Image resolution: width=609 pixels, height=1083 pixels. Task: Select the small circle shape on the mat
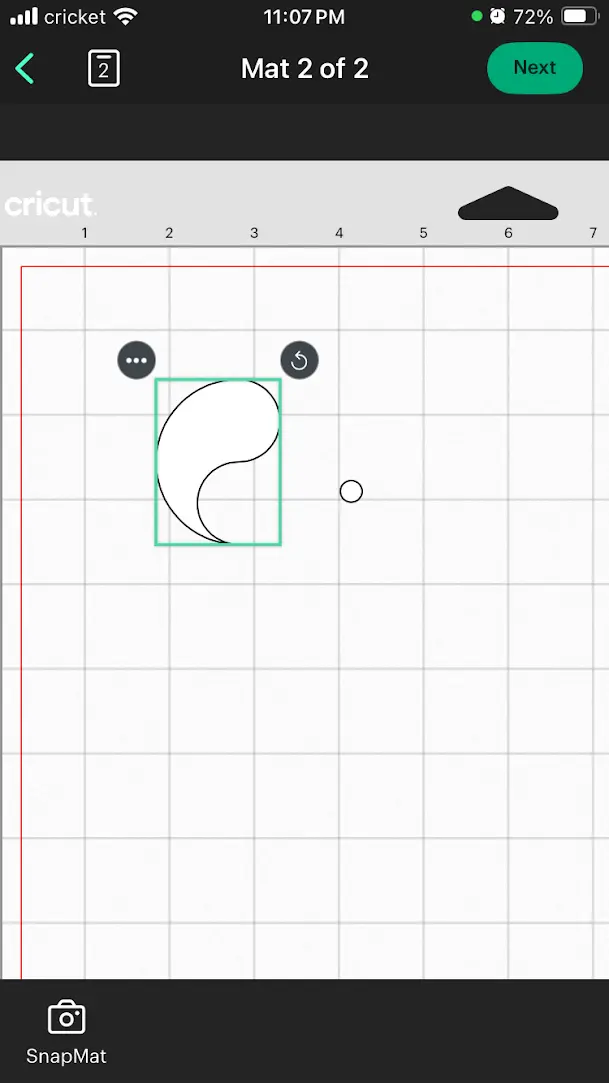point(351,491)
